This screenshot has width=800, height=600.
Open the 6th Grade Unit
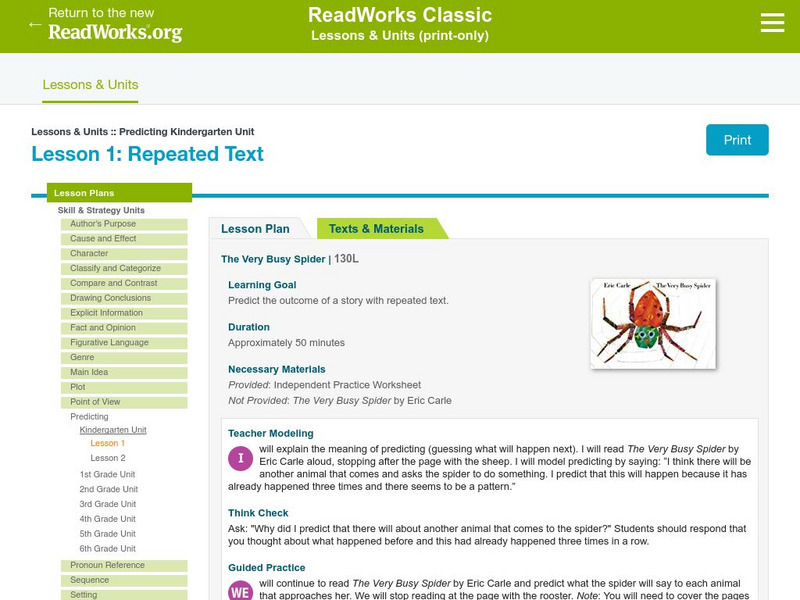(x=108, y=548)
